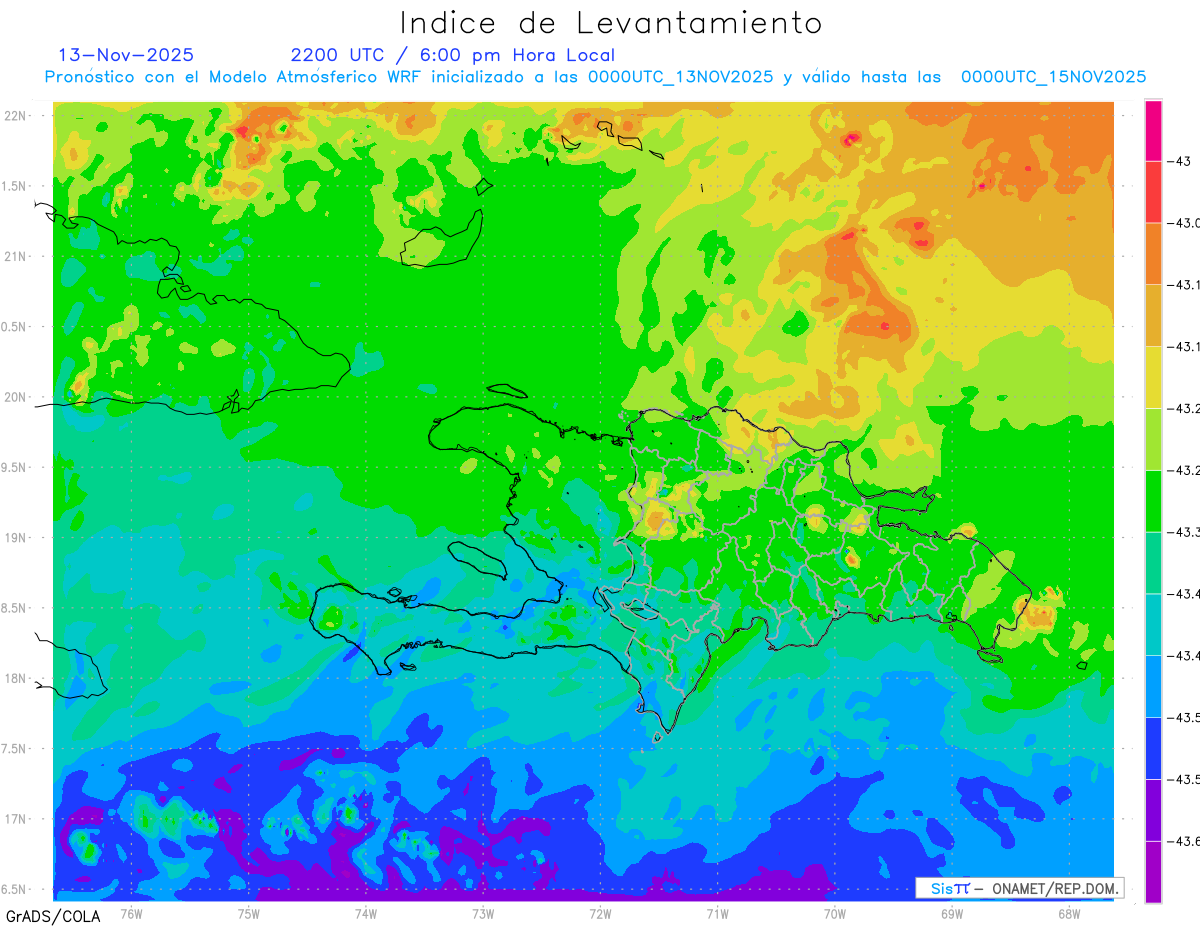Viewport: 1200px width, 927px height.
Task: Pick the light blue legend swatch
Action: (1153, 686)
